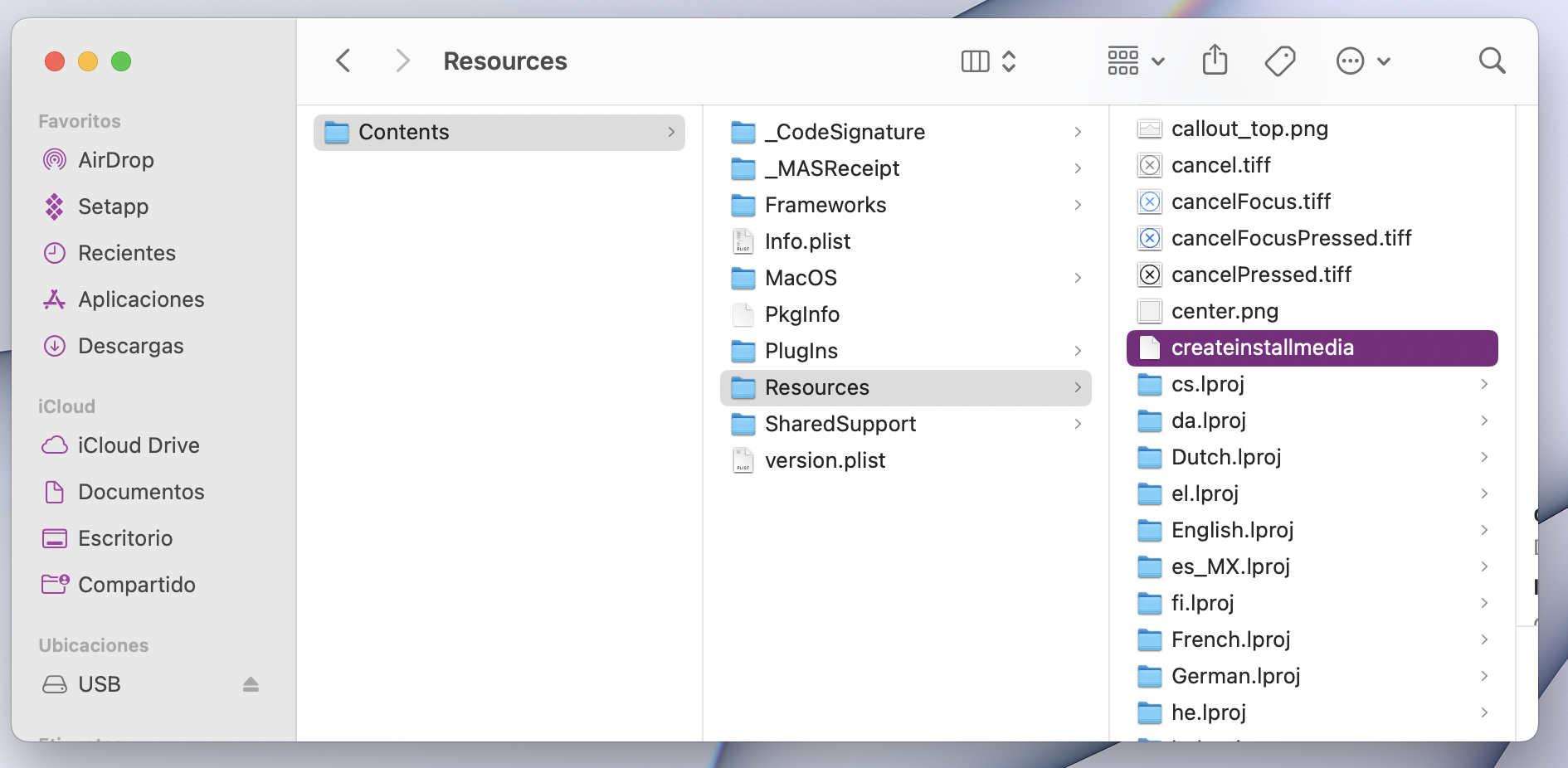Screen dimensions: 1568x768
Task: Select the Aplicaciones sidebar item
Action: pos(141,299)
